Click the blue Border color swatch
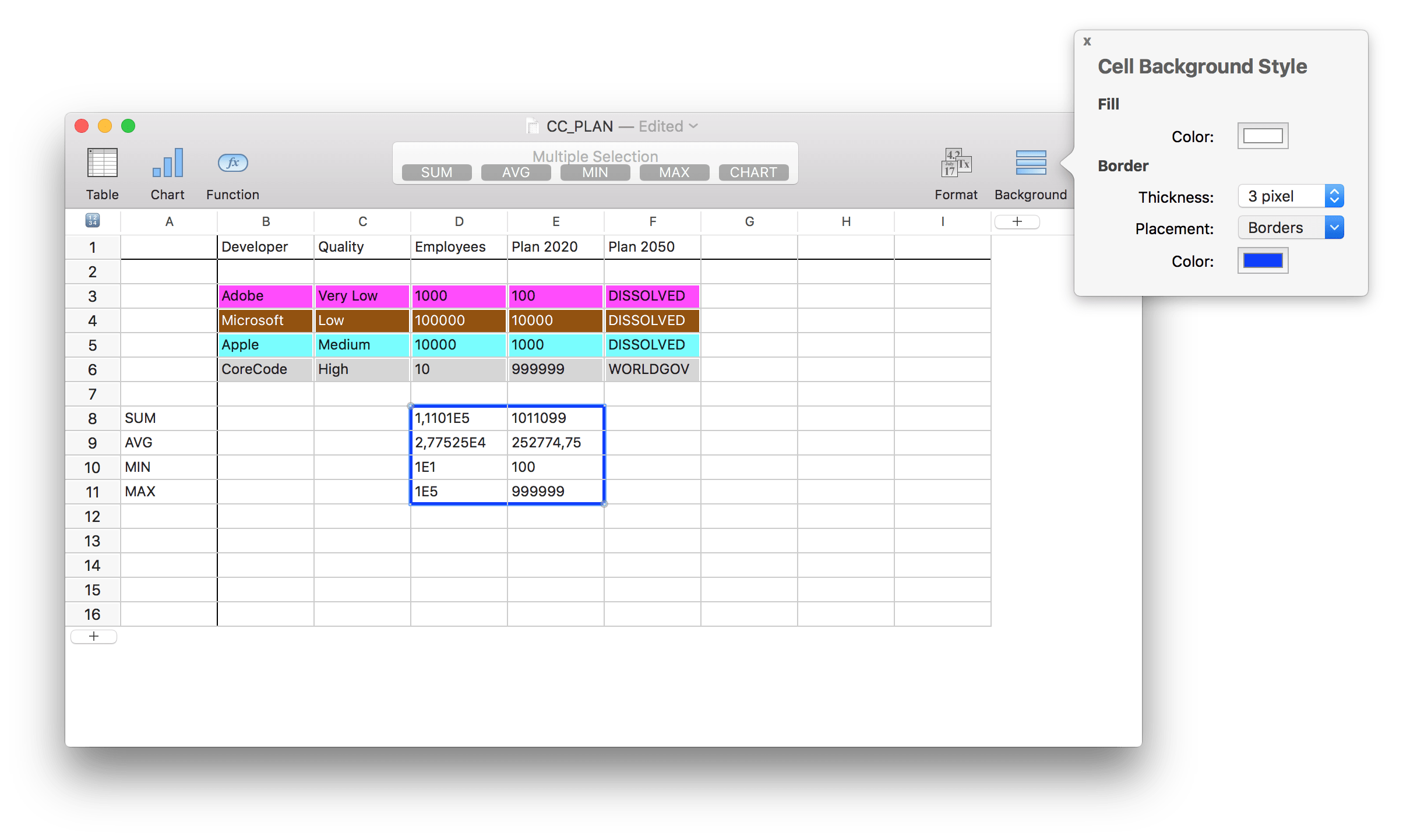The image size is (1403, 840). point(1263,260)
